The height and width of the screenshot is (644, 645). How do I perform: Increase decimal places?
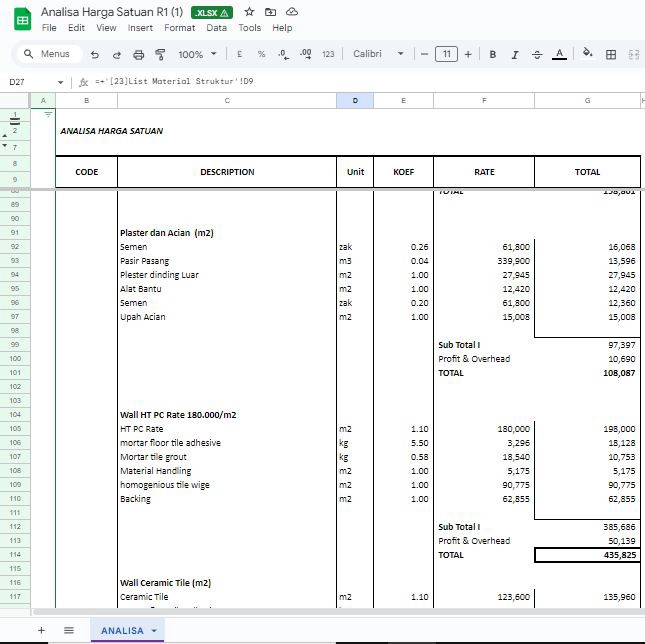(x=306, y=54)
